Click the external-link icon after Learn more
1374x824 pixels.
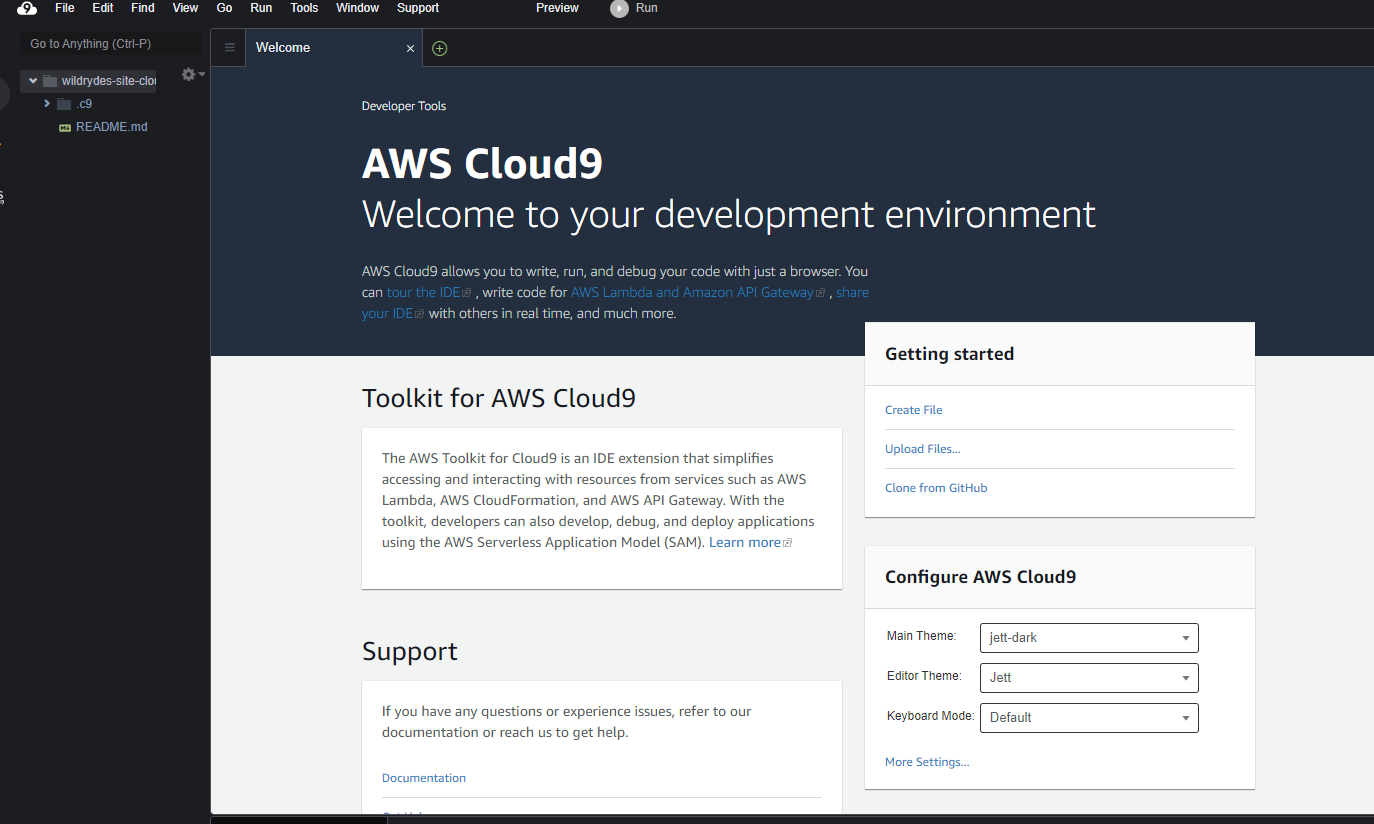(x=786, y=542)
